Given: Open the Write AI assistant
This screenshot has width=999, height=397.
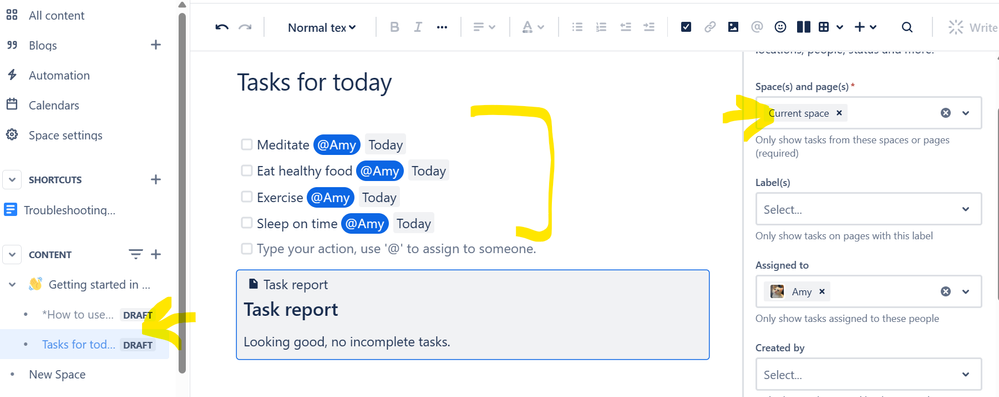Looking at the screenshot, I should [974, 27].
